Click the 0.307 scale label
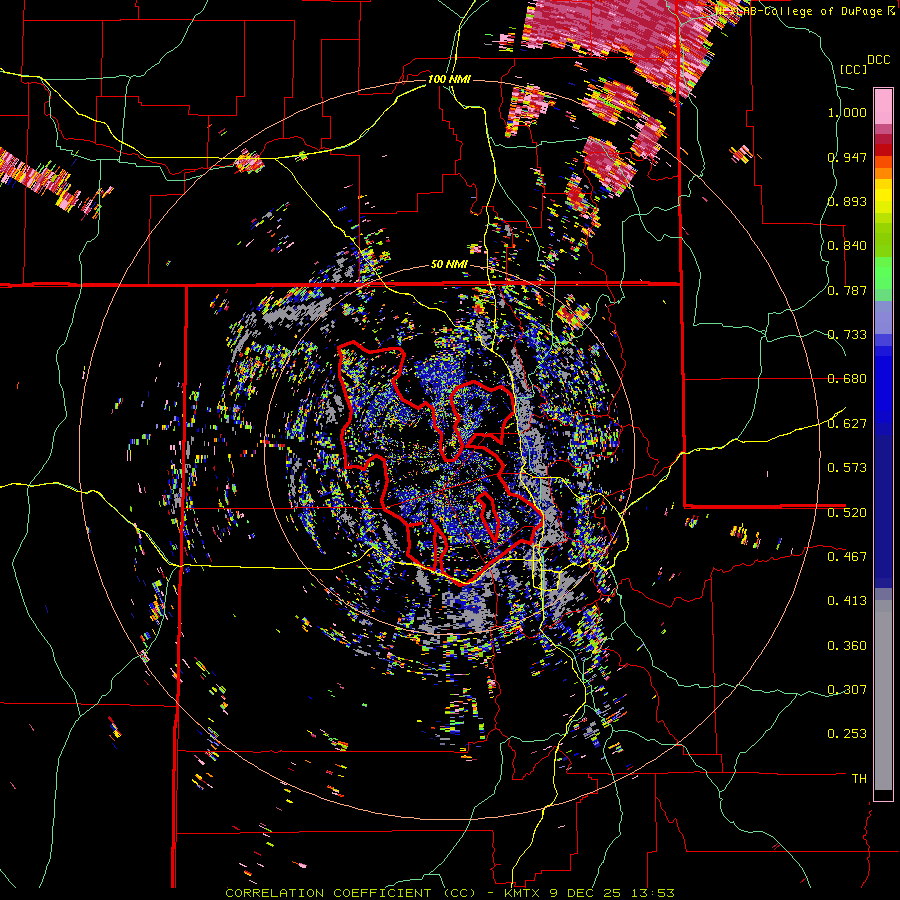Image resolution: width=900 pixels, height=900 pixels. click(847, 689)
